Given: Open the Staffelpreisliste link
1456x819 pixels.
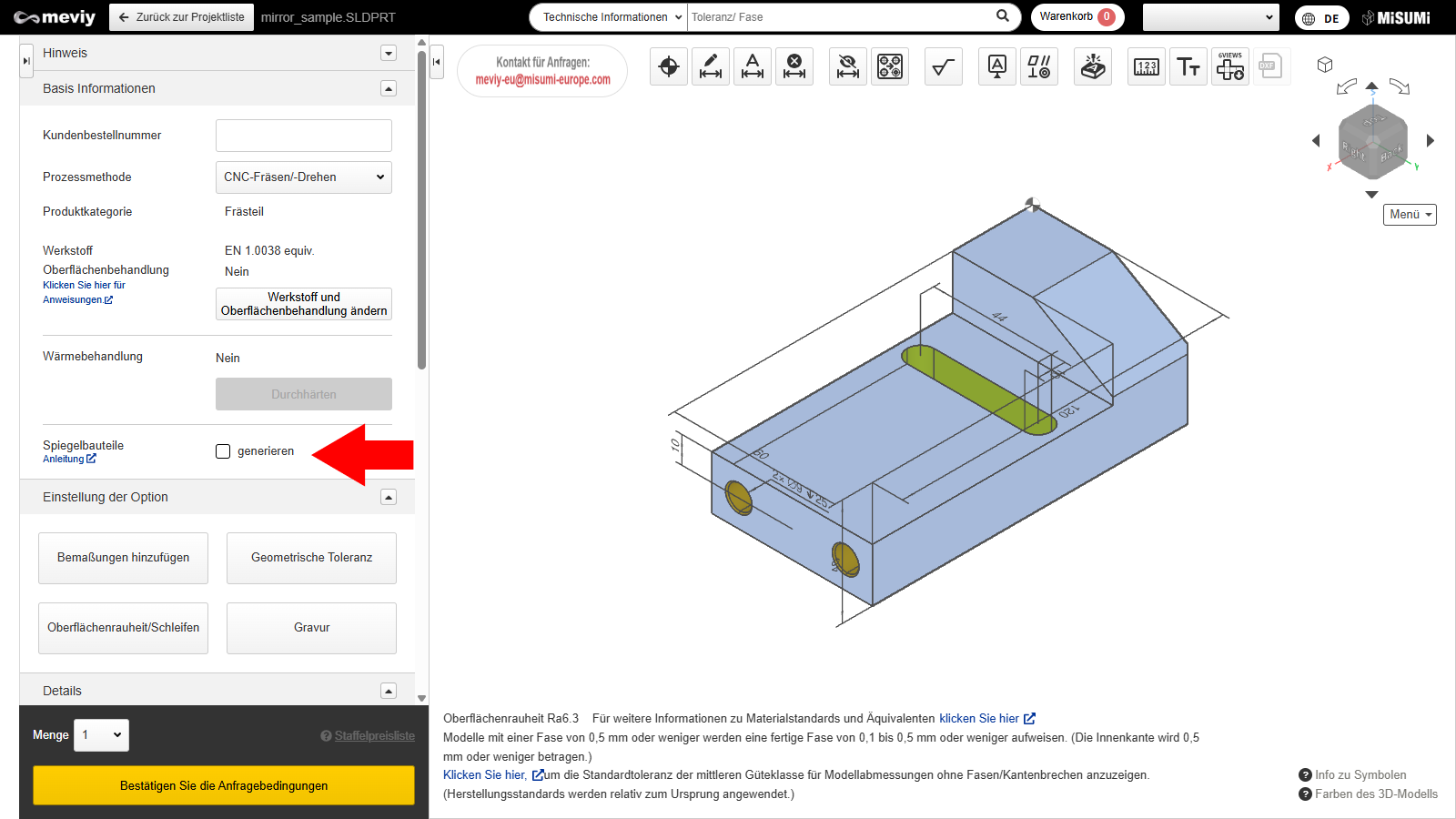Looking at the screenshot, I should coord(374,736).
